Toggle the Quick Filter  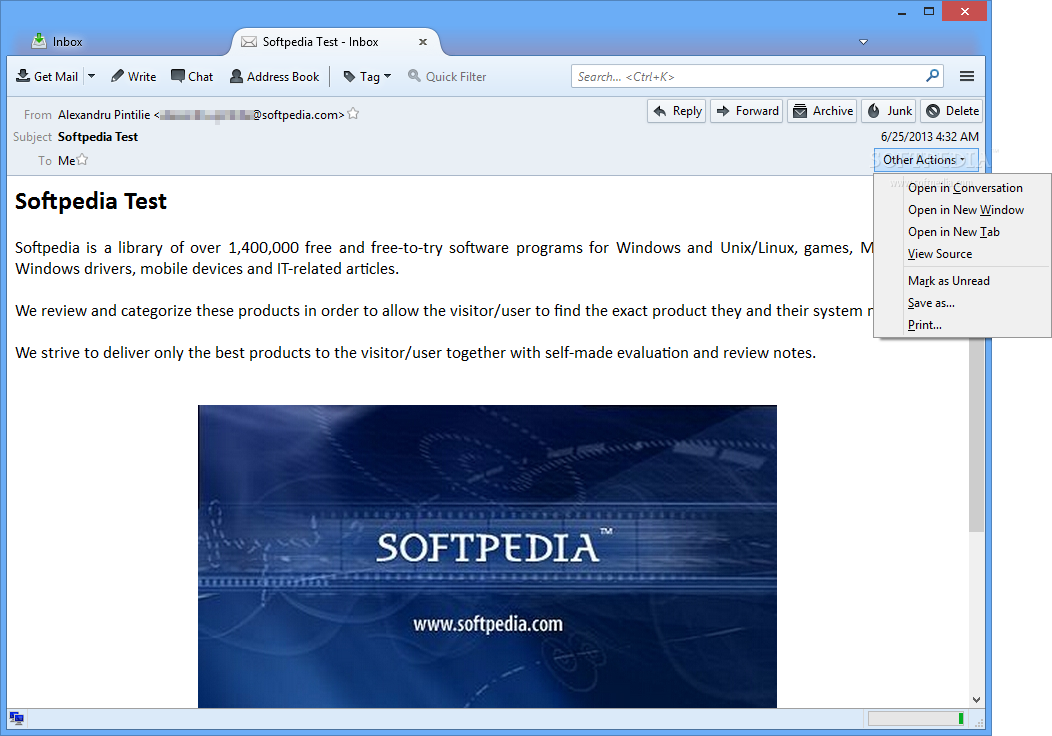click(x=448, y=76)
